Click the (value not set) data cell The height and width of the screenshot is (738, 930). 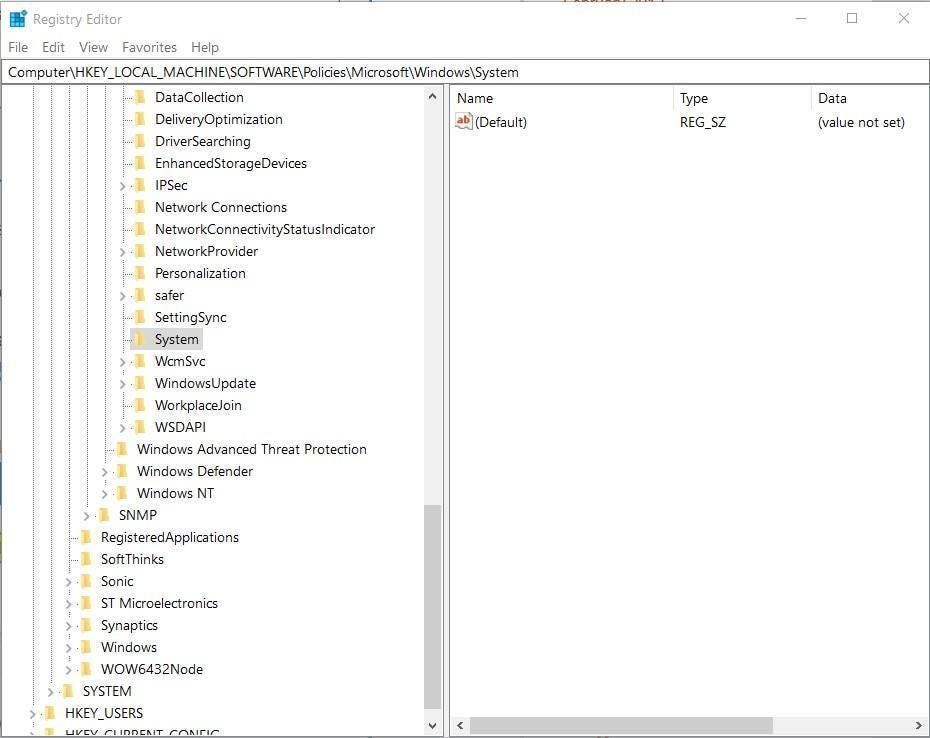click(861, 122)
